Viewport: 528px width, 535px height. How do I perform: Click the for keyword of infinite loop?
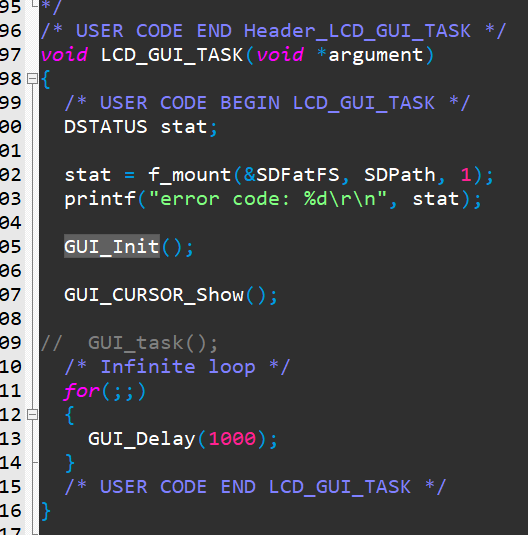[x=82, y=391]
